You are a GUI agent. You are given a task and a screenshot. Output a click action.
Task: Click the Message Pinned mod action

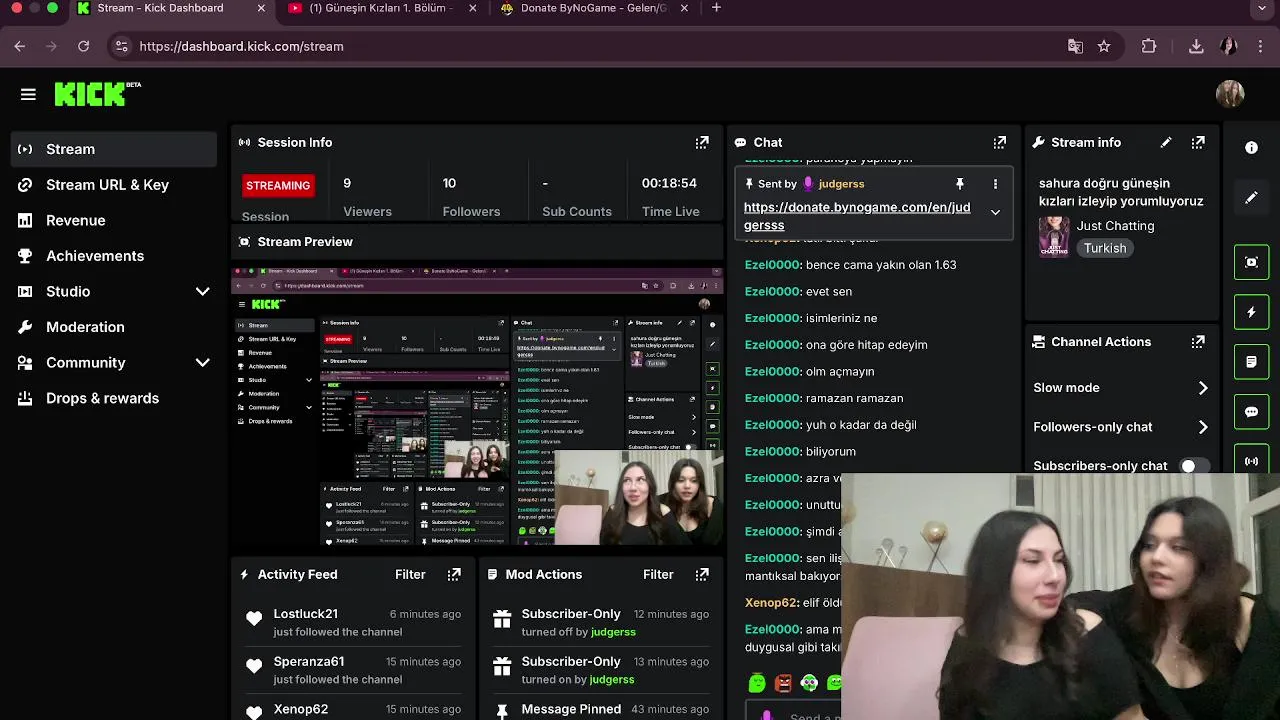(571, 709)
